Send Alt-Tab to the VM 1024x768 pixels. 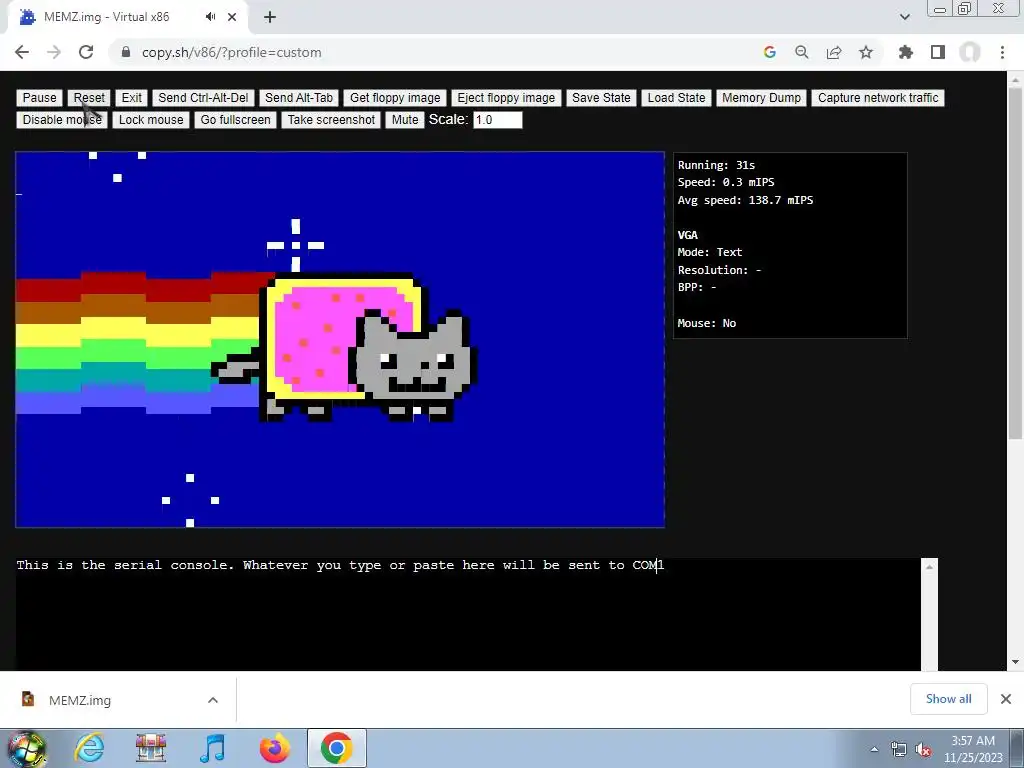[298, 98]
